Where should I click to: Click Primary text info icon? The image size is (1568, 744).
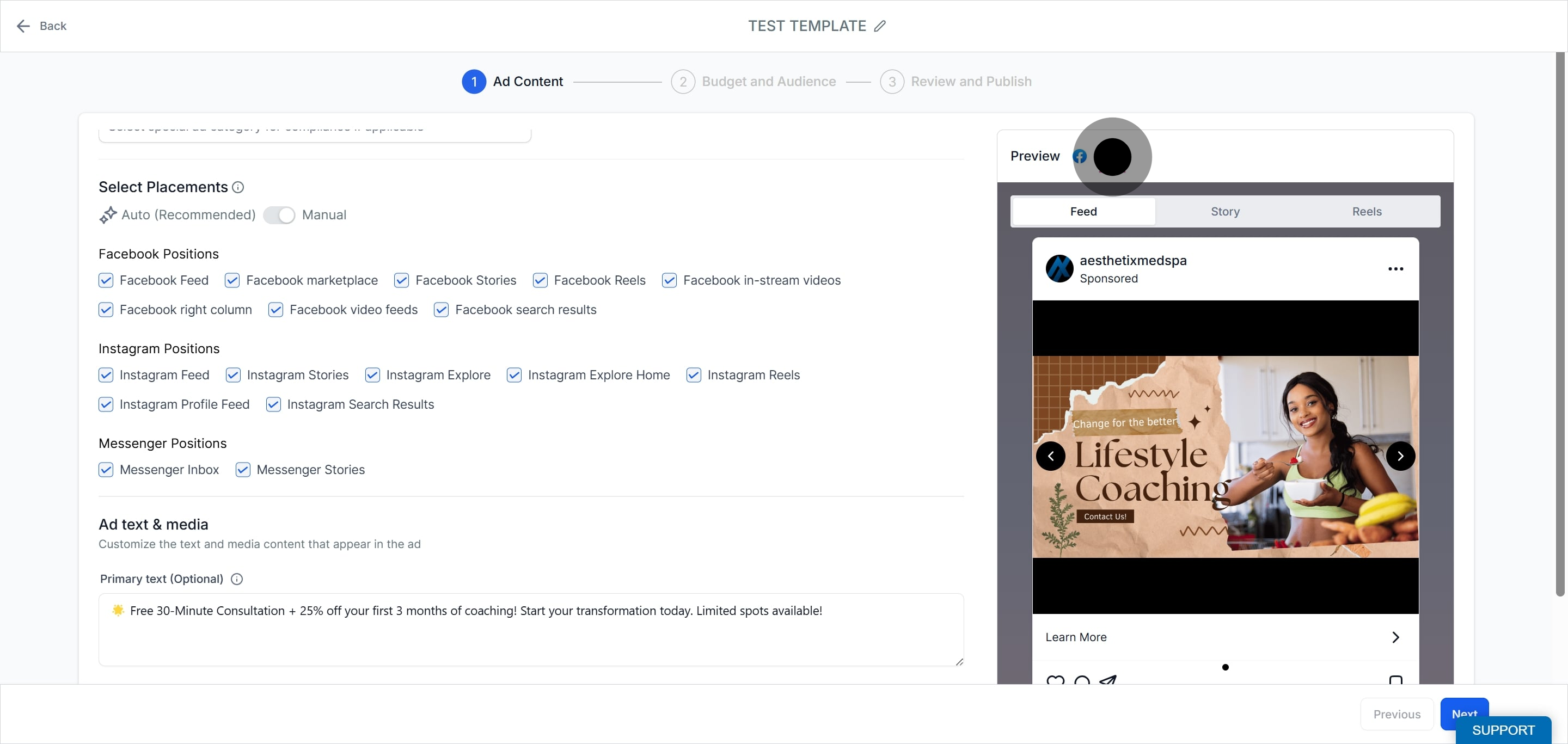(237, 579)
